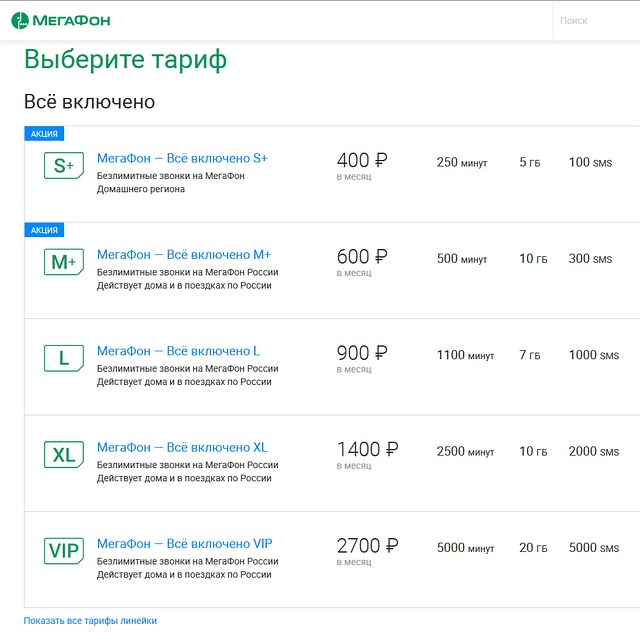640x632 pixels.
Task: Click 2500 минут value
Action: click(466, 452)
